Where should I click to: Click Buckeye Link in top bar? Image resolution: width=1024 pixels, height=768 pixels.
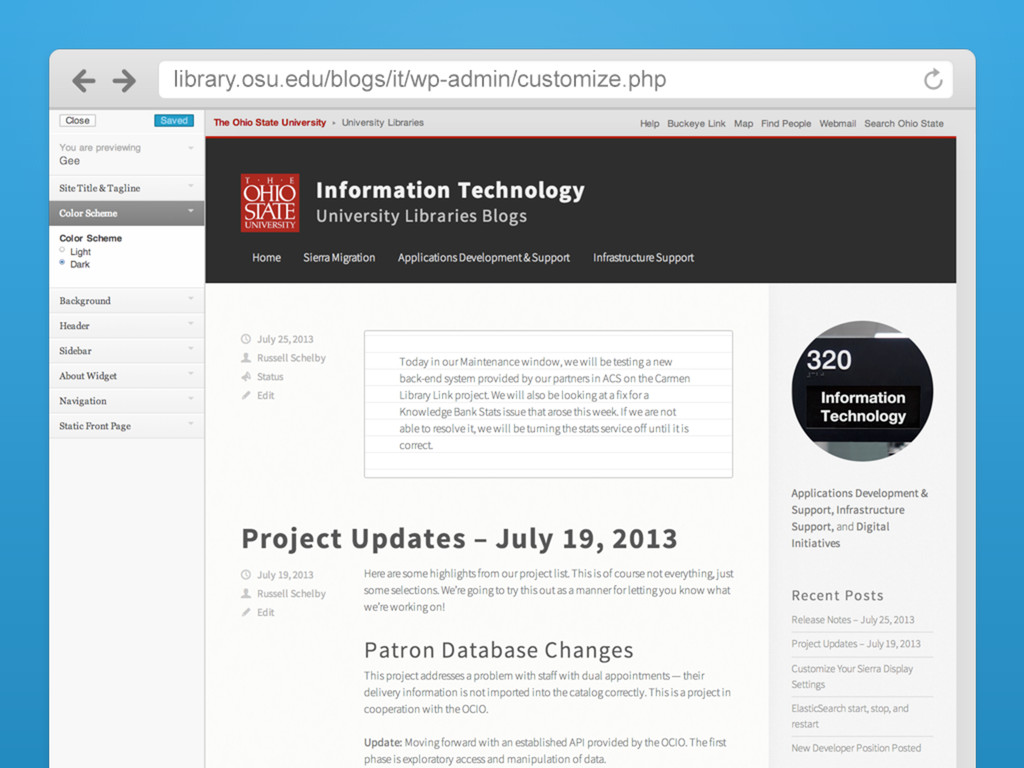click(696, 123)
